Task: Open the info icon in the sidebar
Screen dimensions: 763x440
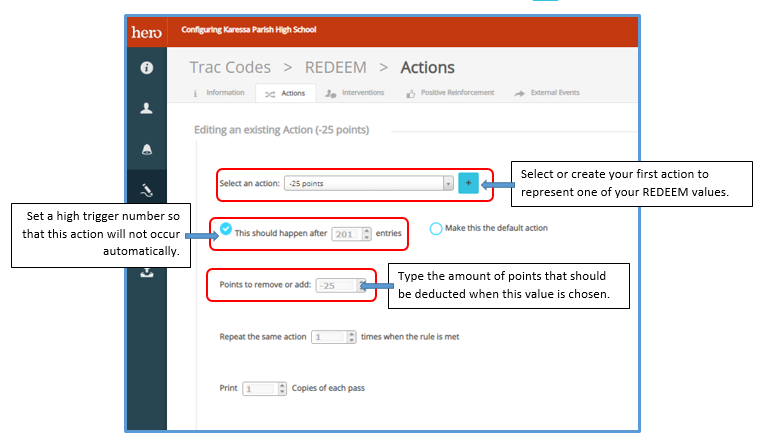Action: [146, 68]
